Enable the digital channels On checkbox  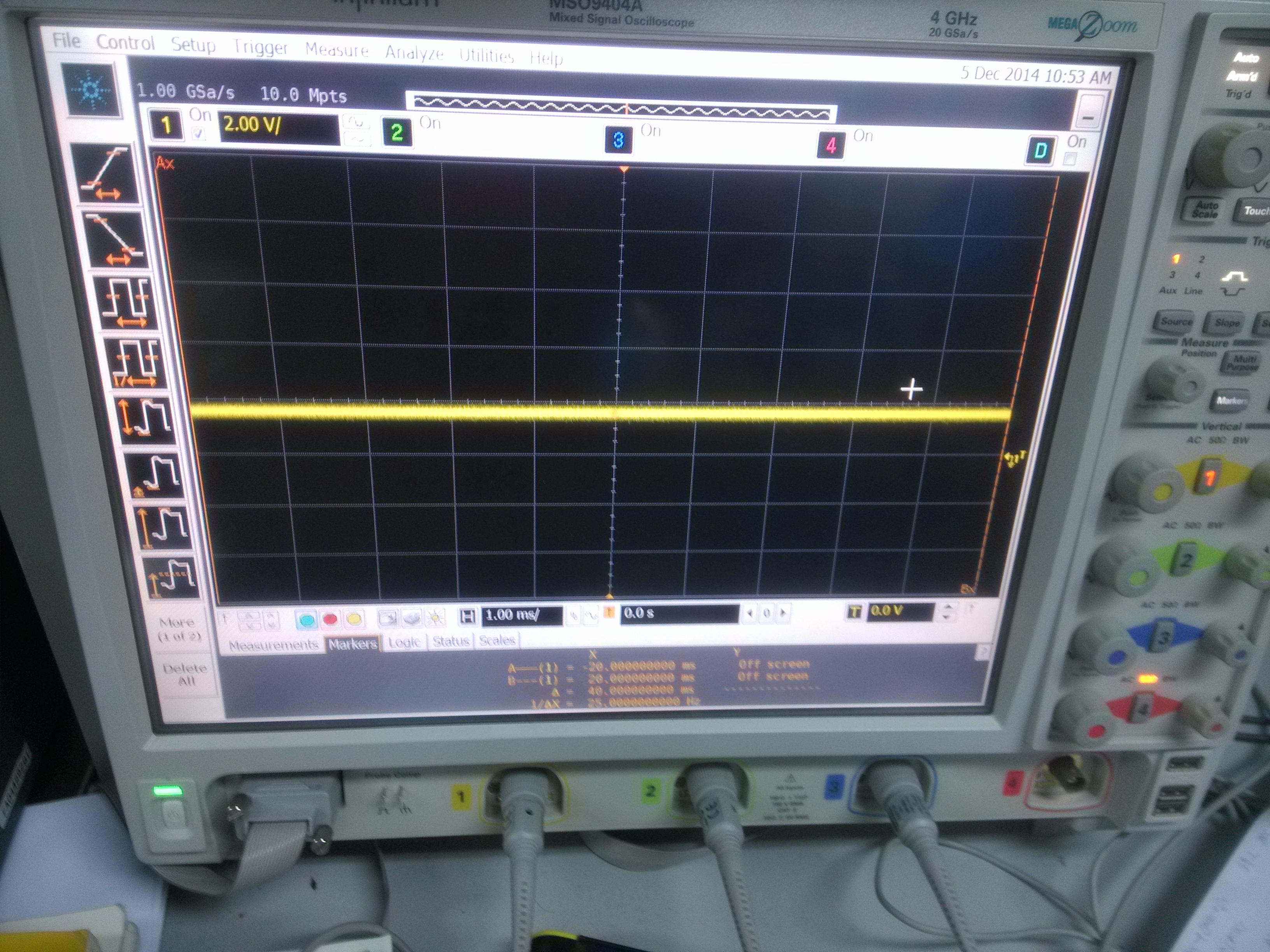pos(1069,159)
